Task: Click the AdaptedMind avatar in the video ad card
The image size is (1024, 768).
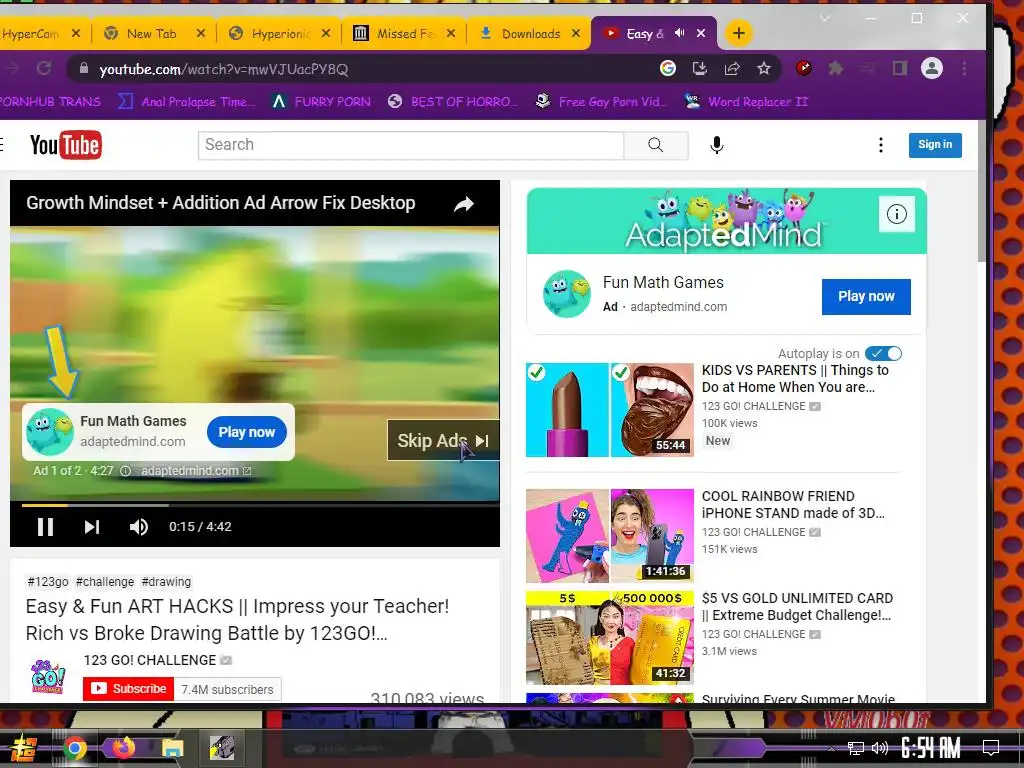Action: point(50,432)
